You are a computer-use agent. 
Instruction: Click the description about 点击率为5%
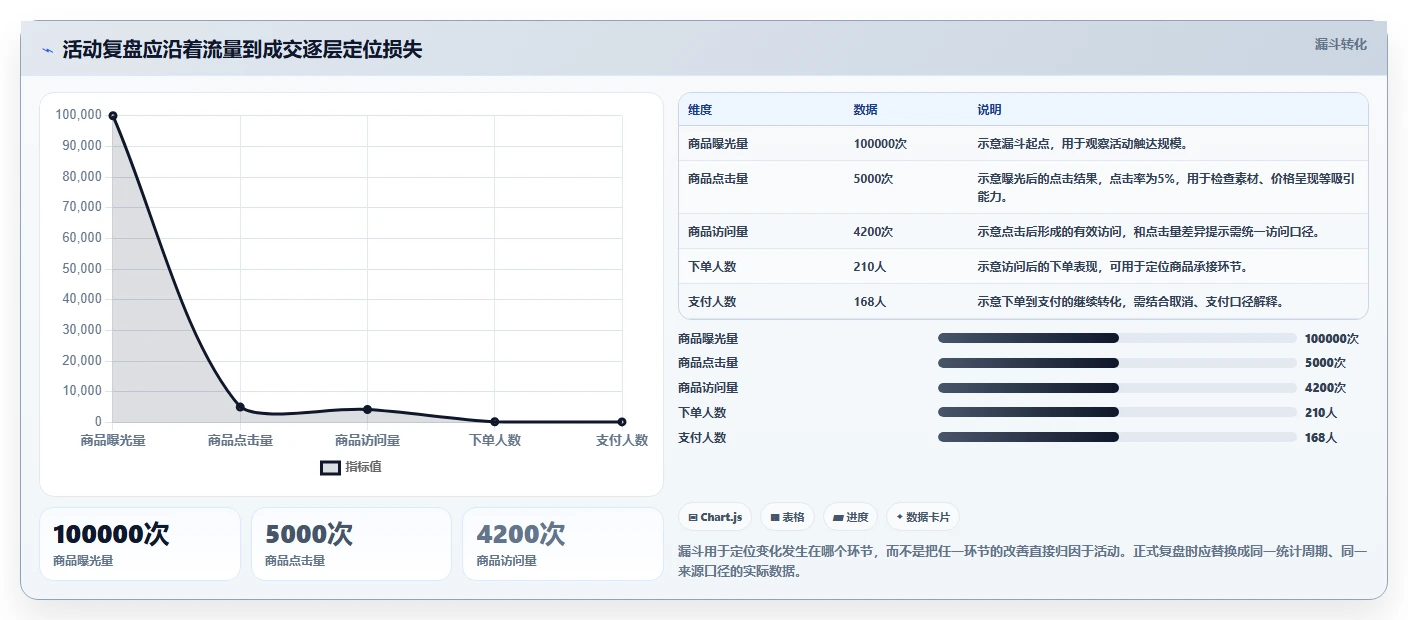(x=1167, y=188)
